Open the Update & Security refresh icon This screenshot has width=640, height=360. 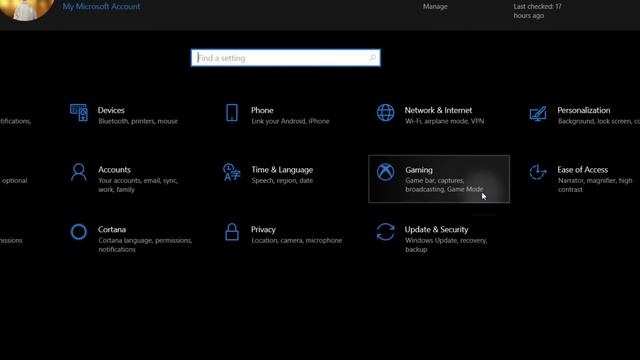[385, 232]
